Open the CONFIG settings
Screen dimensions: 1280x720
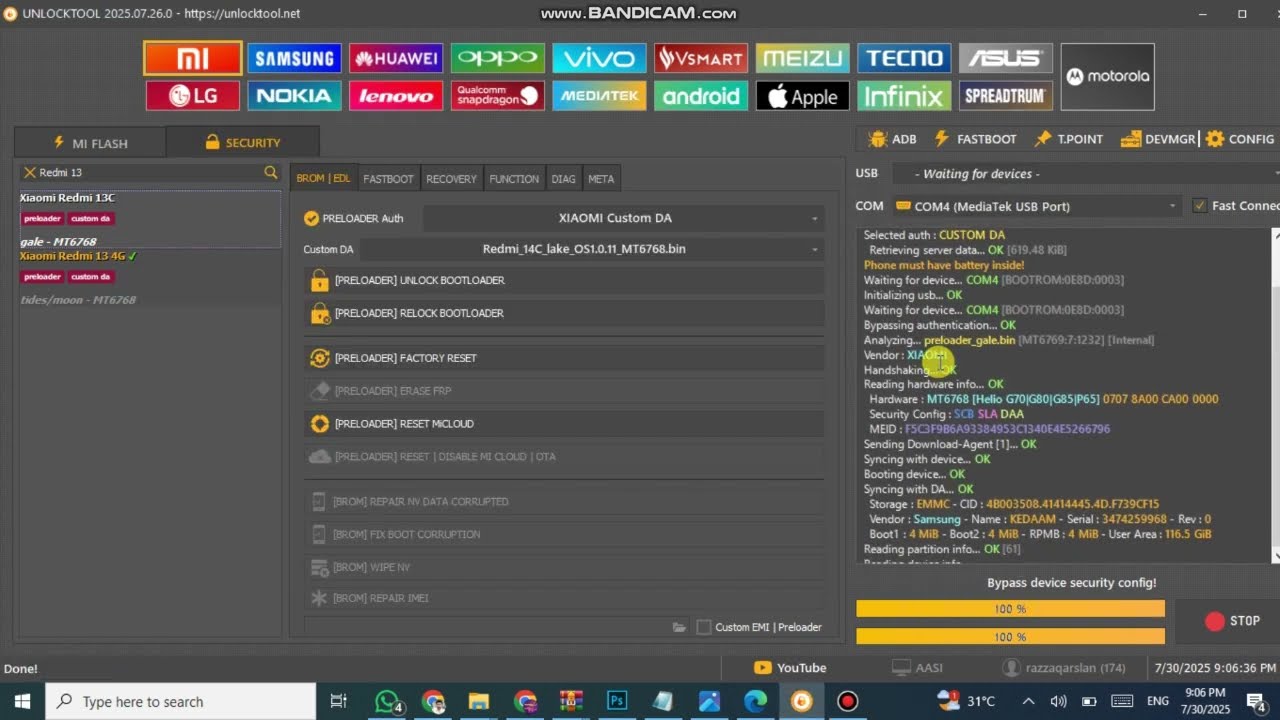tap(1240, 139)
